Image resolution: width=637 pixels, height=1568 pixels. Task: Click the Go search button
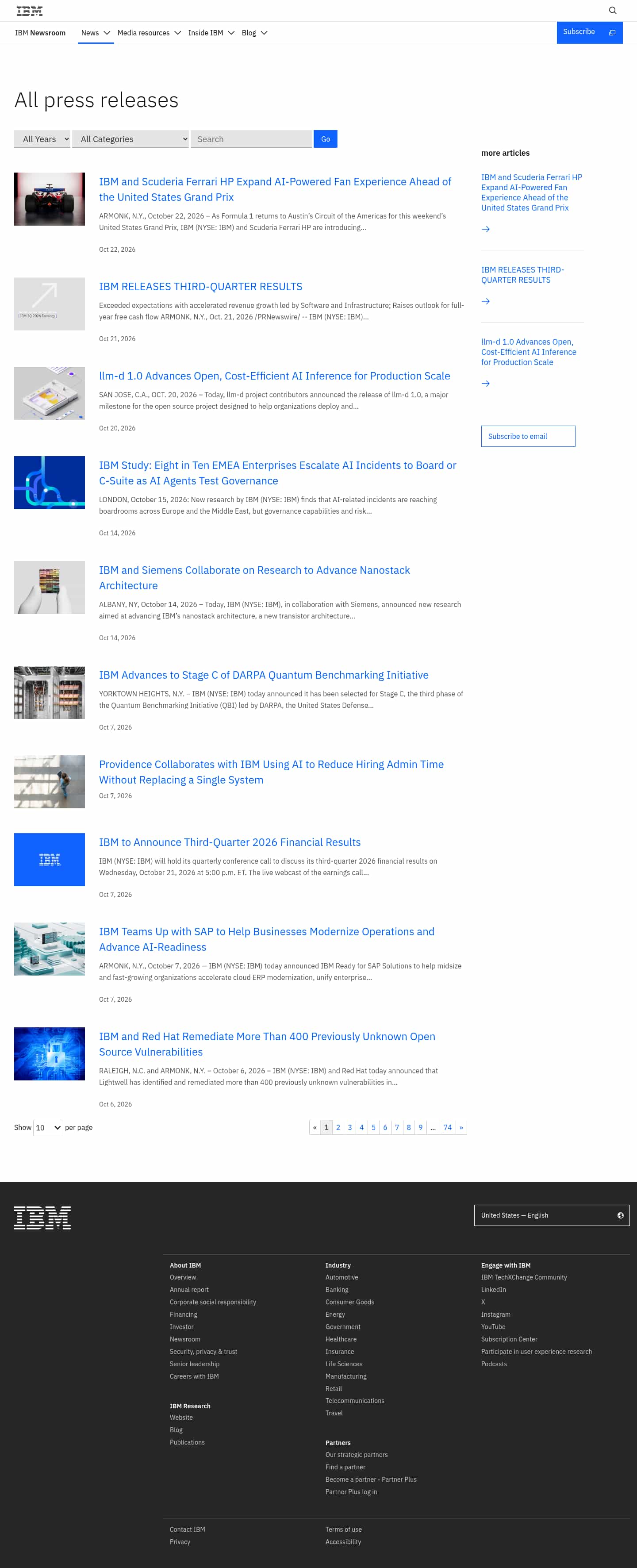pyautogui.click(x=326, y=139)
